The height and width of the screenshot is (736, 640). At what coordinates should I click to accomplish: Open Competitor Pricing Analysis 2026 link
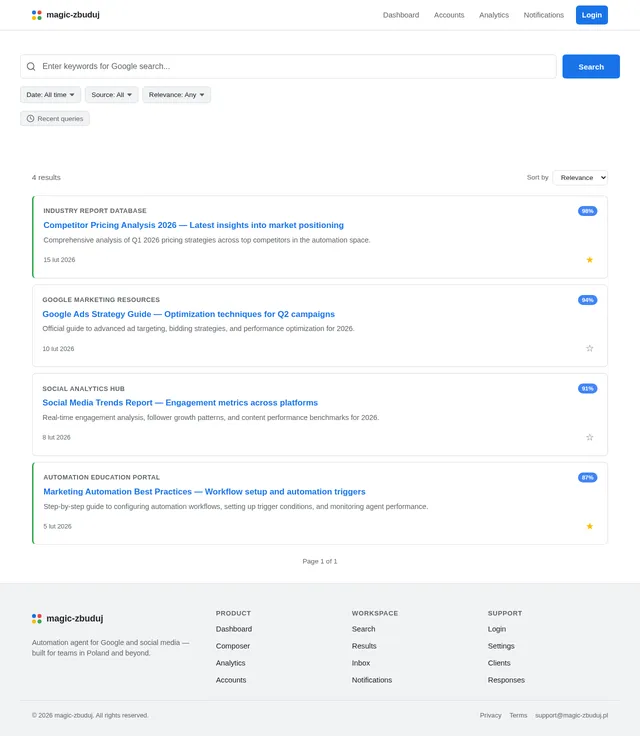click(193, 225)
